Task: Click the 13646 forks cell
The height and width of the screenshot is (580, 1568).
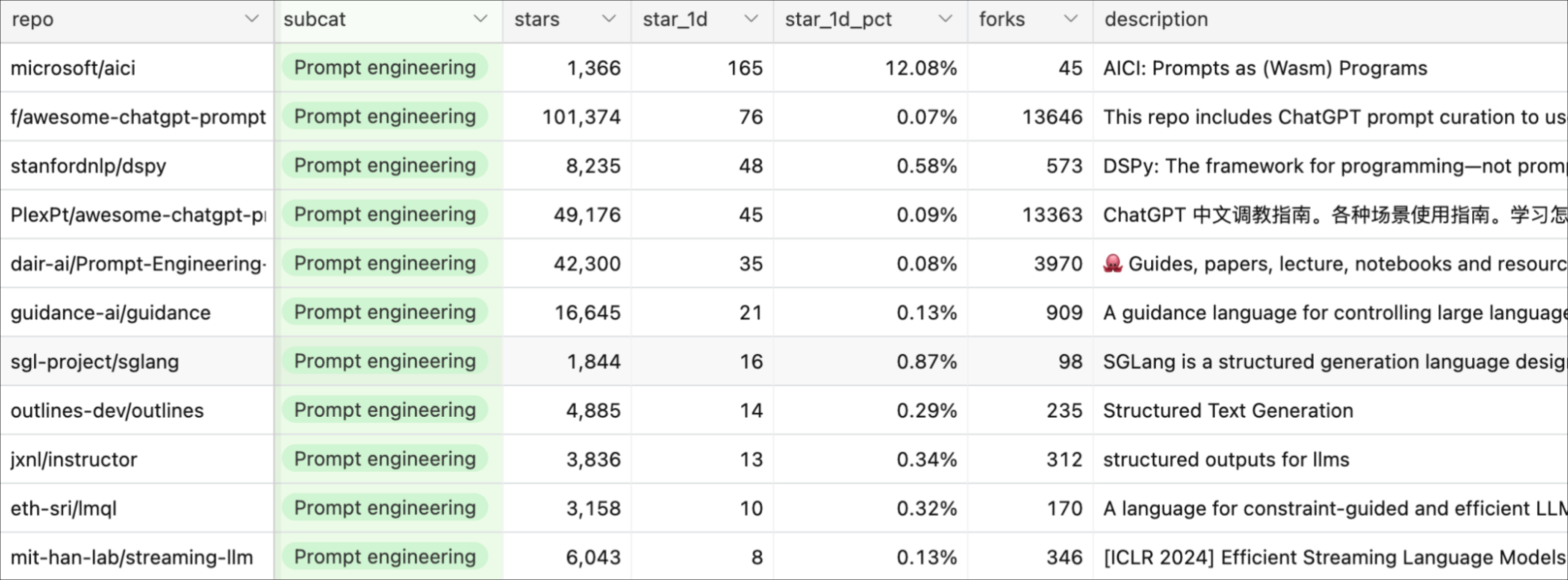Action: (1052, 117)
